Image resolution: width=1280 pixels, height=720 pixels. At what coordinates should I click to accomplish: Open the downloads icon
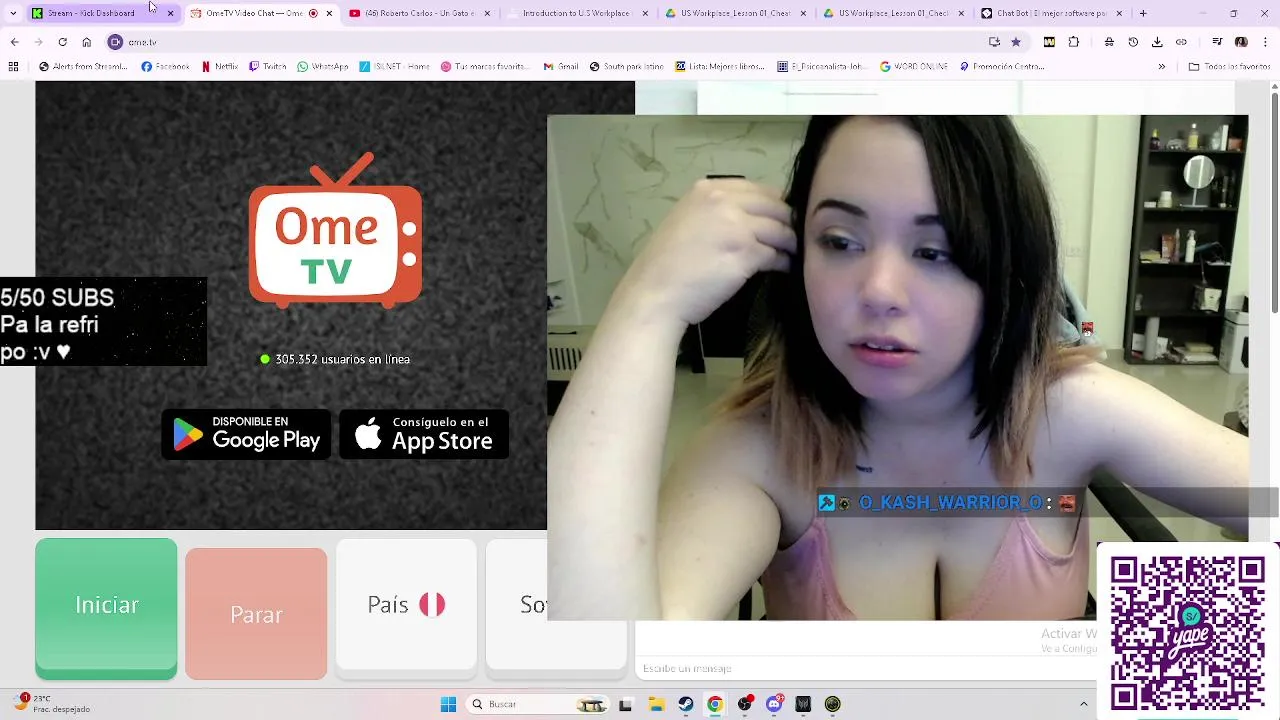coord(1157,42)
